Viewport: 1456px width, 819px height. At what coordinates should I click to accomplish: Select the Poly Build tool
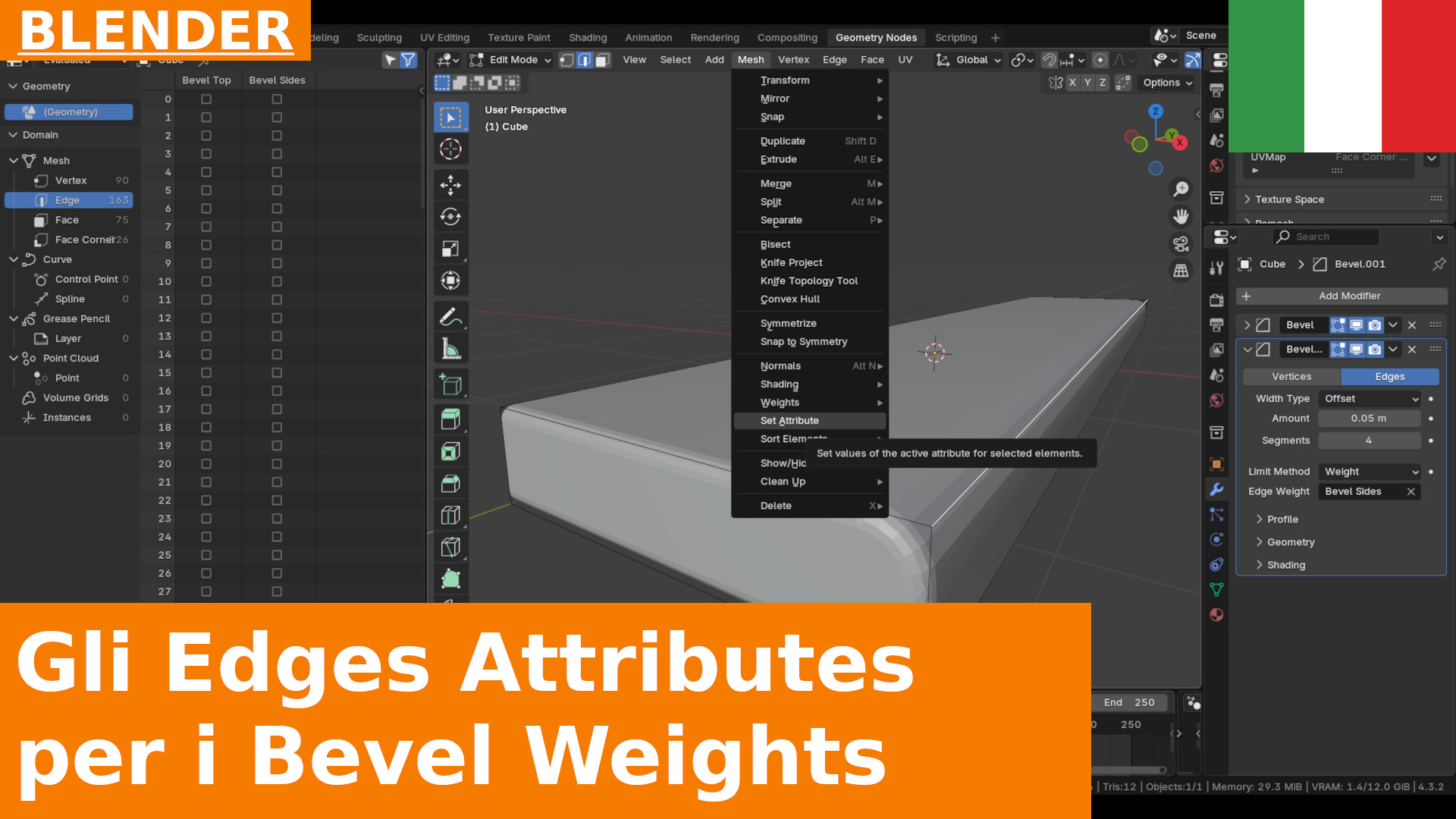coord(450,579)
